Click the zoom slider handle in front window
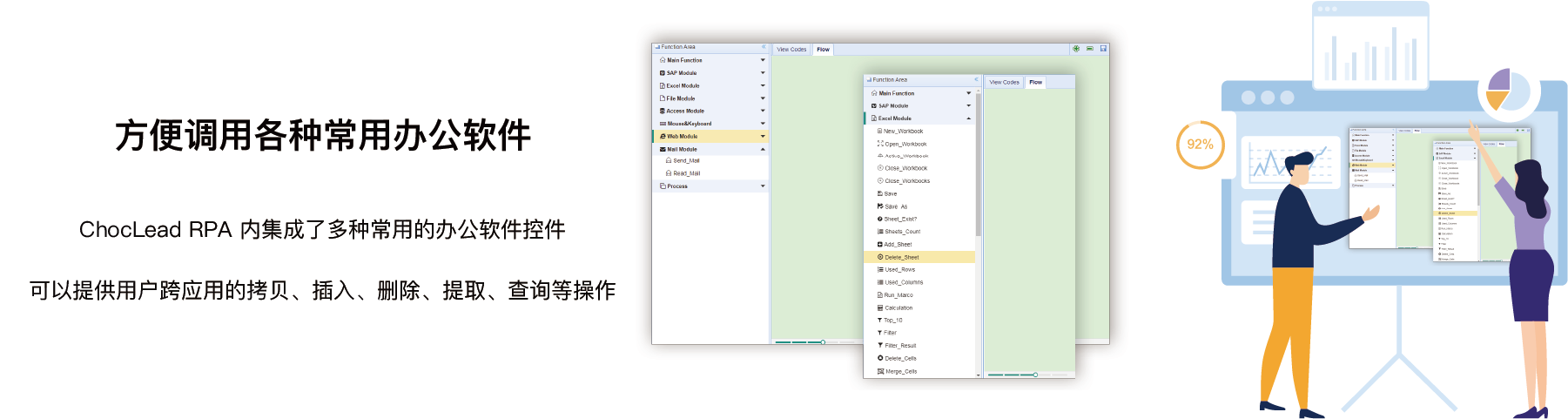The image size is (1568, 419). point(1035,375)
